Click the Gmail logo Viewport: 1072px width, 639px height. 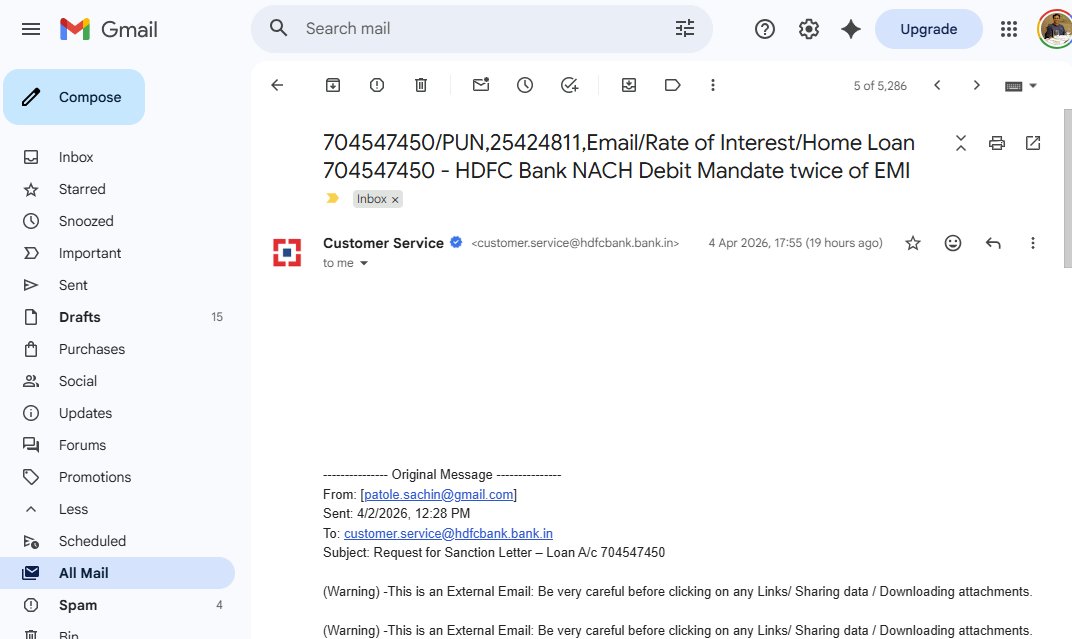click(x=109, y=29)
